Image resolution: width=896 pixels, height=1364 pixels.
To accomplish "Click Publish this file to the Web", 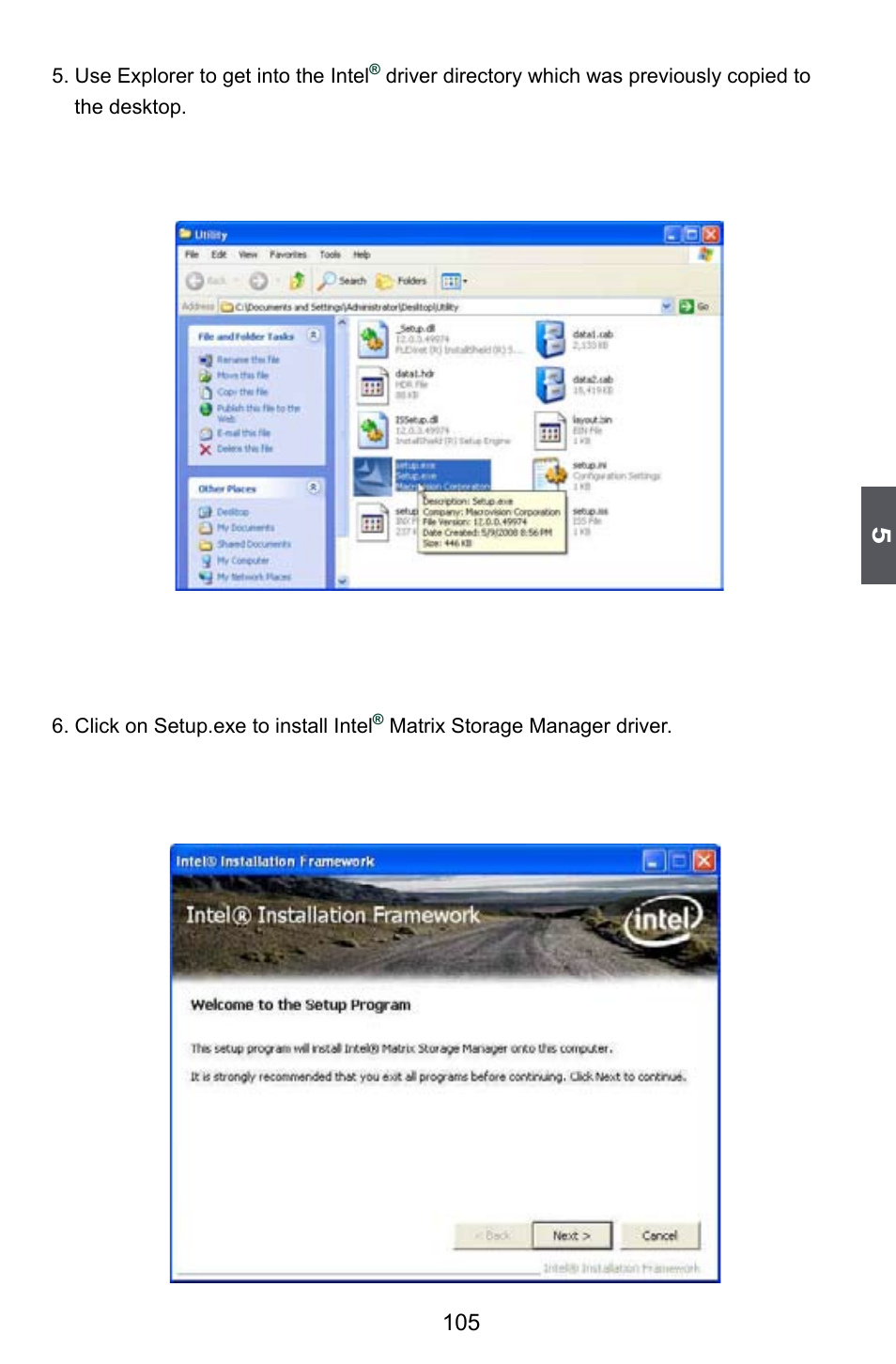I will point(258,413).
